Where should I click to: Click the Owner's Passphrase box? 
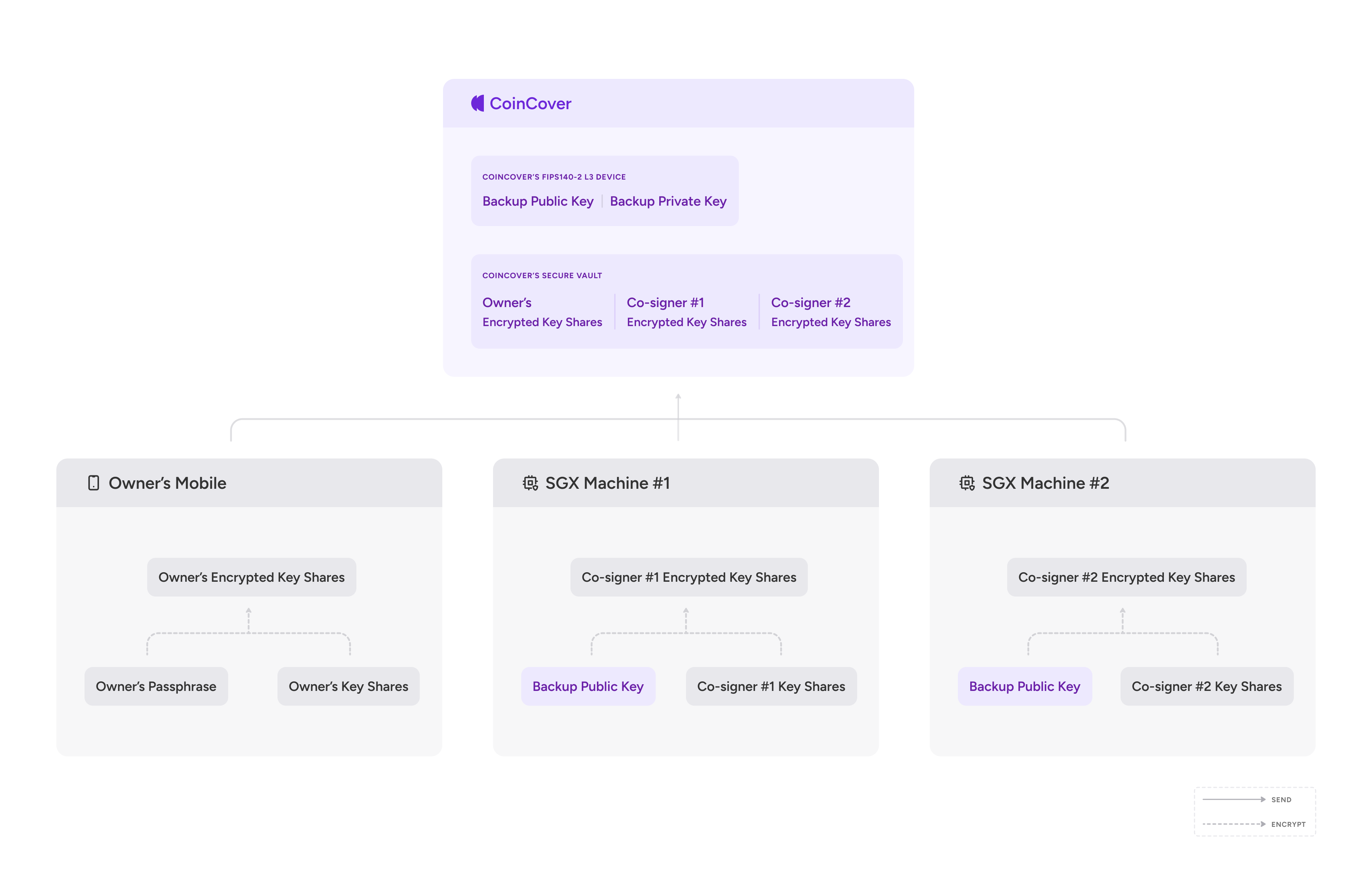(x=156, y=686)
